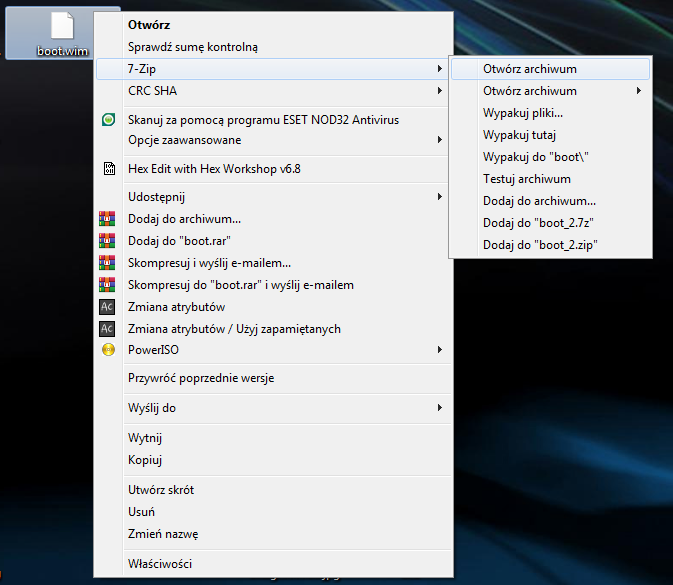Choose 'Dodaj do "boot_2.zip"'
Image resolution: width=673 pixels, height=585 pixels.
pyautogui.click(x=550, y=245)
